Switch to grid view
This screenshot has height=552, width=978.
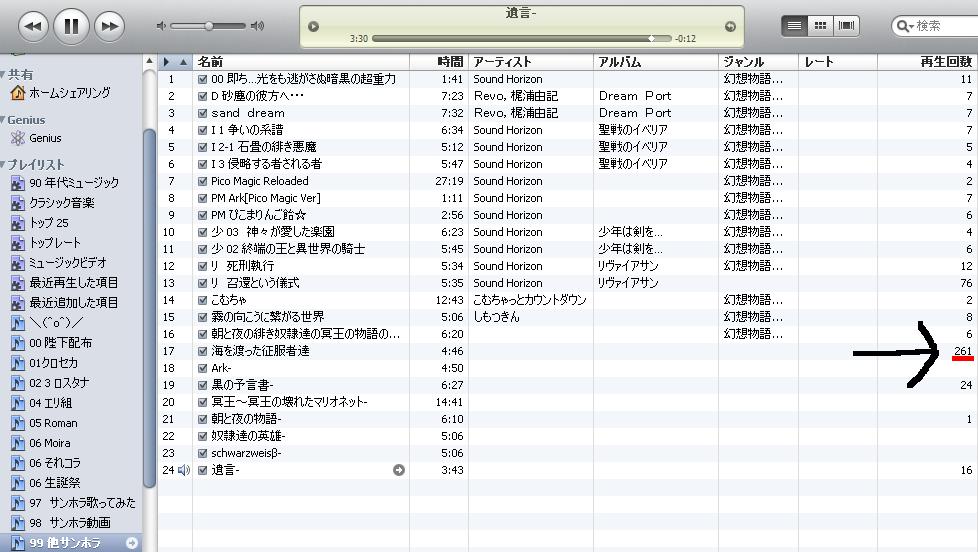point(821,26)
